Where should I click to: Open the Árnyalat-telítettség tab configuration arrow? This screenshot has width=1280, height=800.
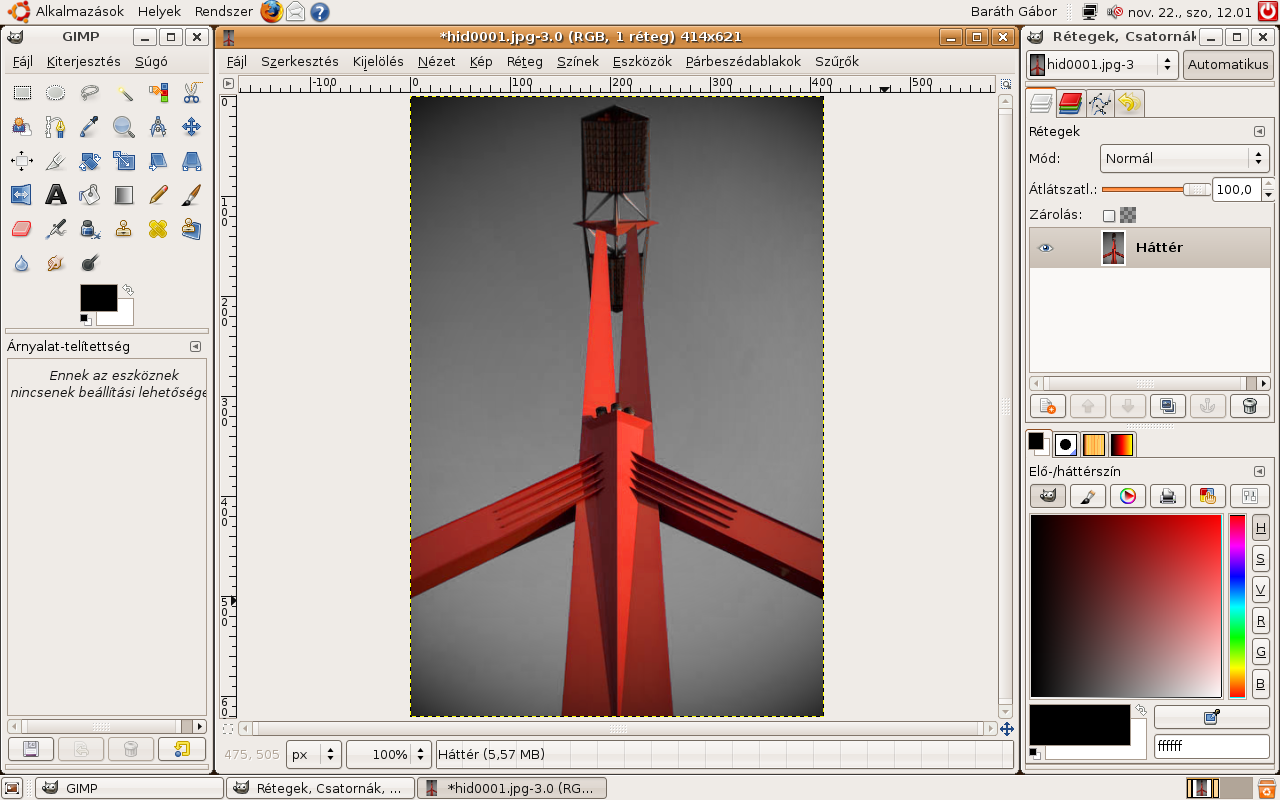click(196, 346)
